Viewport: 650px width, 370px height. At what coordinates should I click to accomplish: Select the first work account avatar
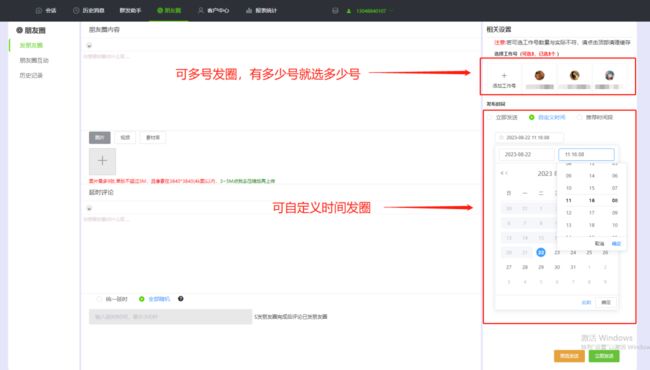[539, 75]
